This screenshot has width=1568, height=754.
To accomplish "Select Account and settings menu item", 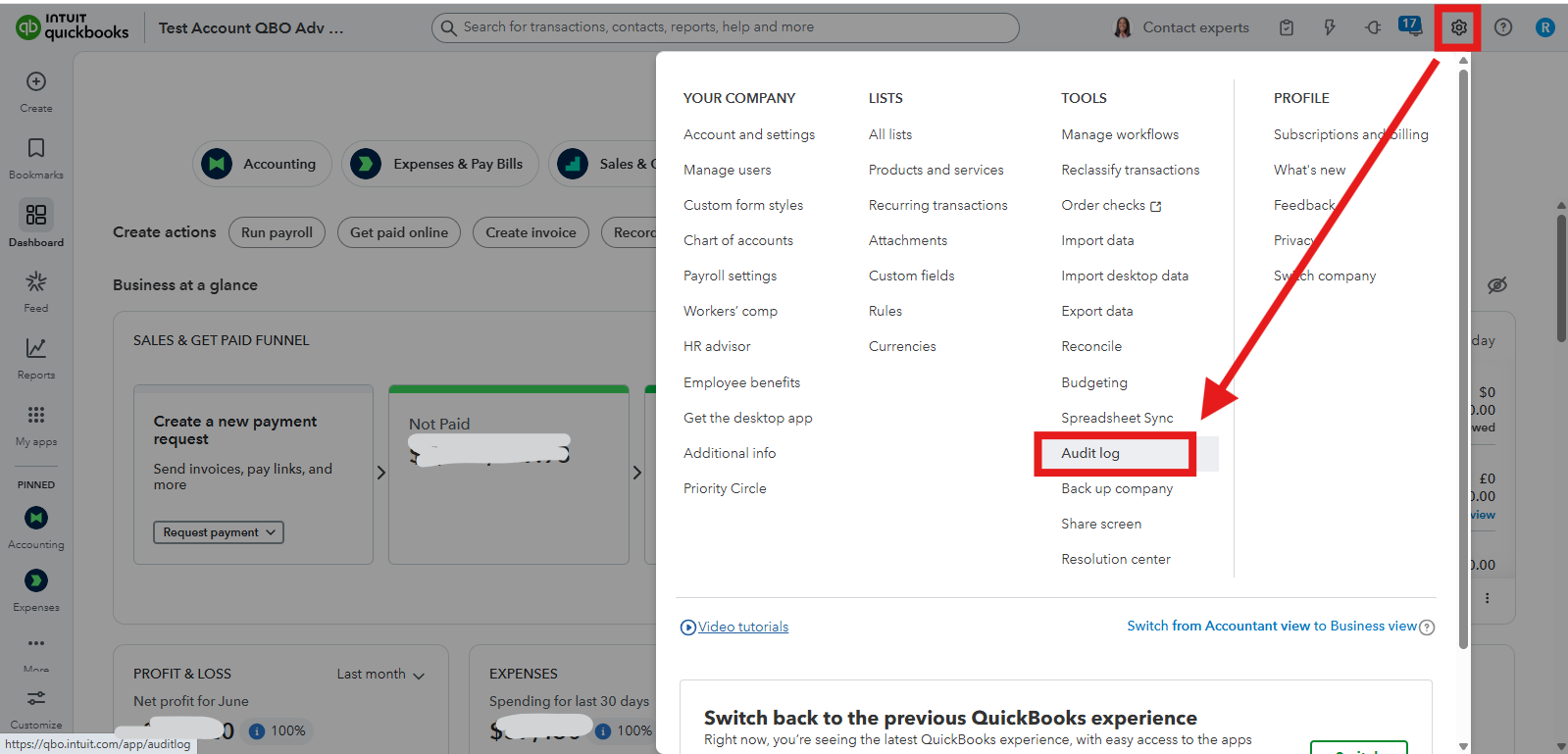I will [749, 134].
